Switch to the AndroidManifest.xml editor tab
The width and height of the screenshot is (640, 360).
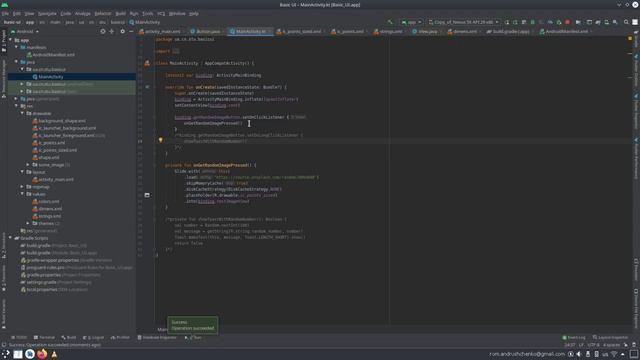click(565, 31)
